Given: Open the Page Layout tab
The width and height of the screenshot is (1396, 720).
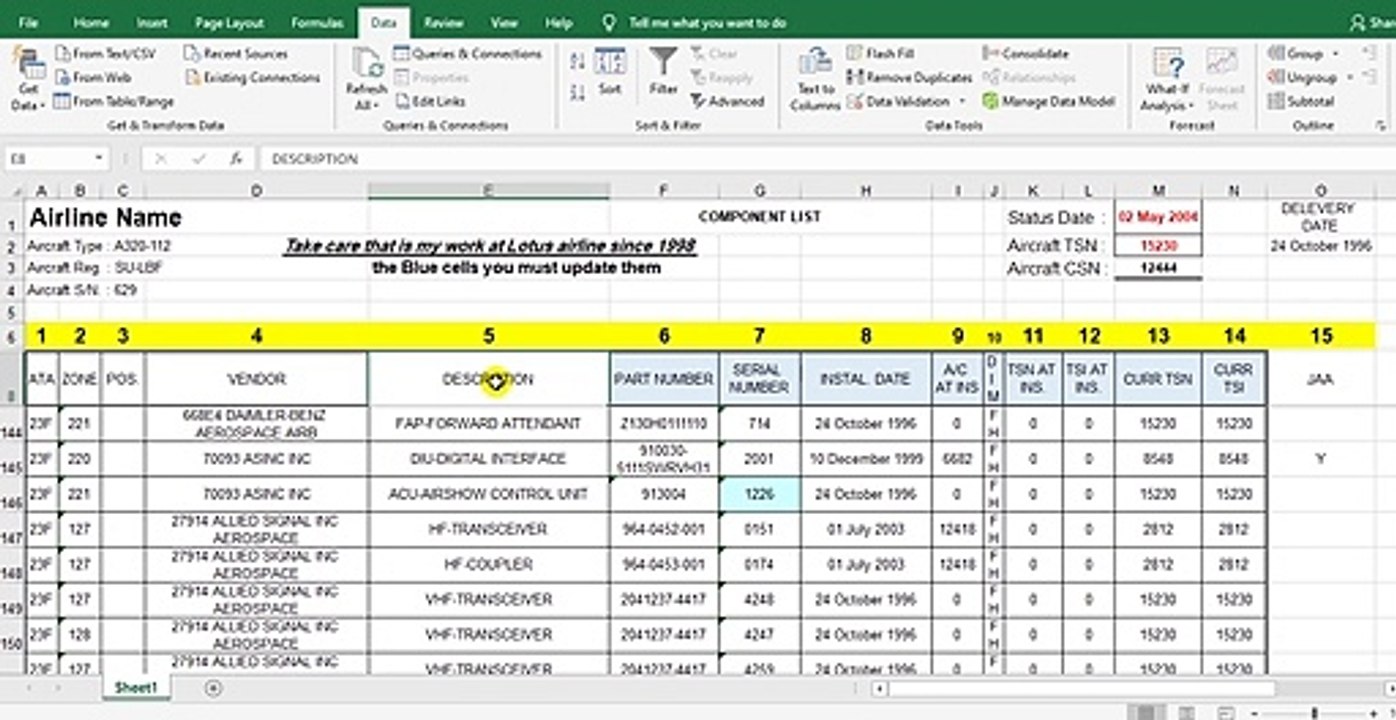Looking at the screenshot, I should (x=229, y=22).
